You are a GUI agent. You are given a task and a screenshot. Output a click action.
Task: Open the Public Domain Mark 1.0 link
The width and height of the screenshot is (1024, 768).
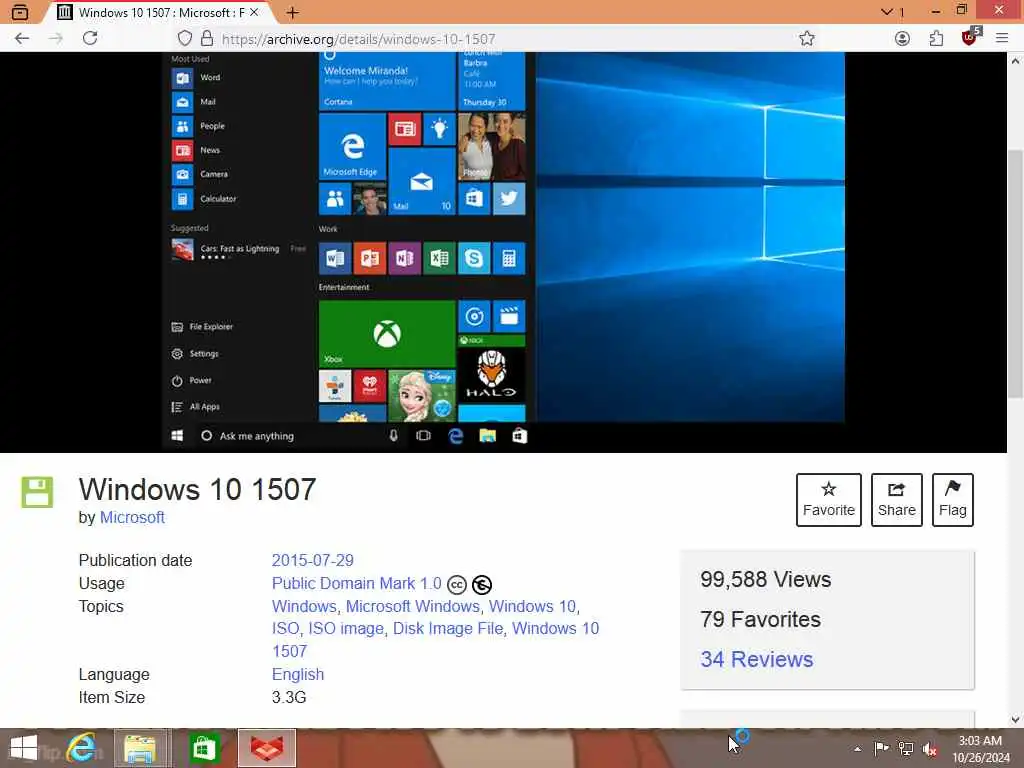pyautogui.click(x=357, y=583)
